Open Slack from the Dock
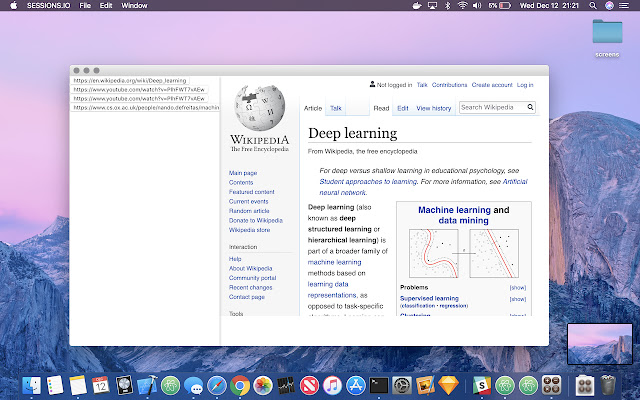 tap(482, 385)
